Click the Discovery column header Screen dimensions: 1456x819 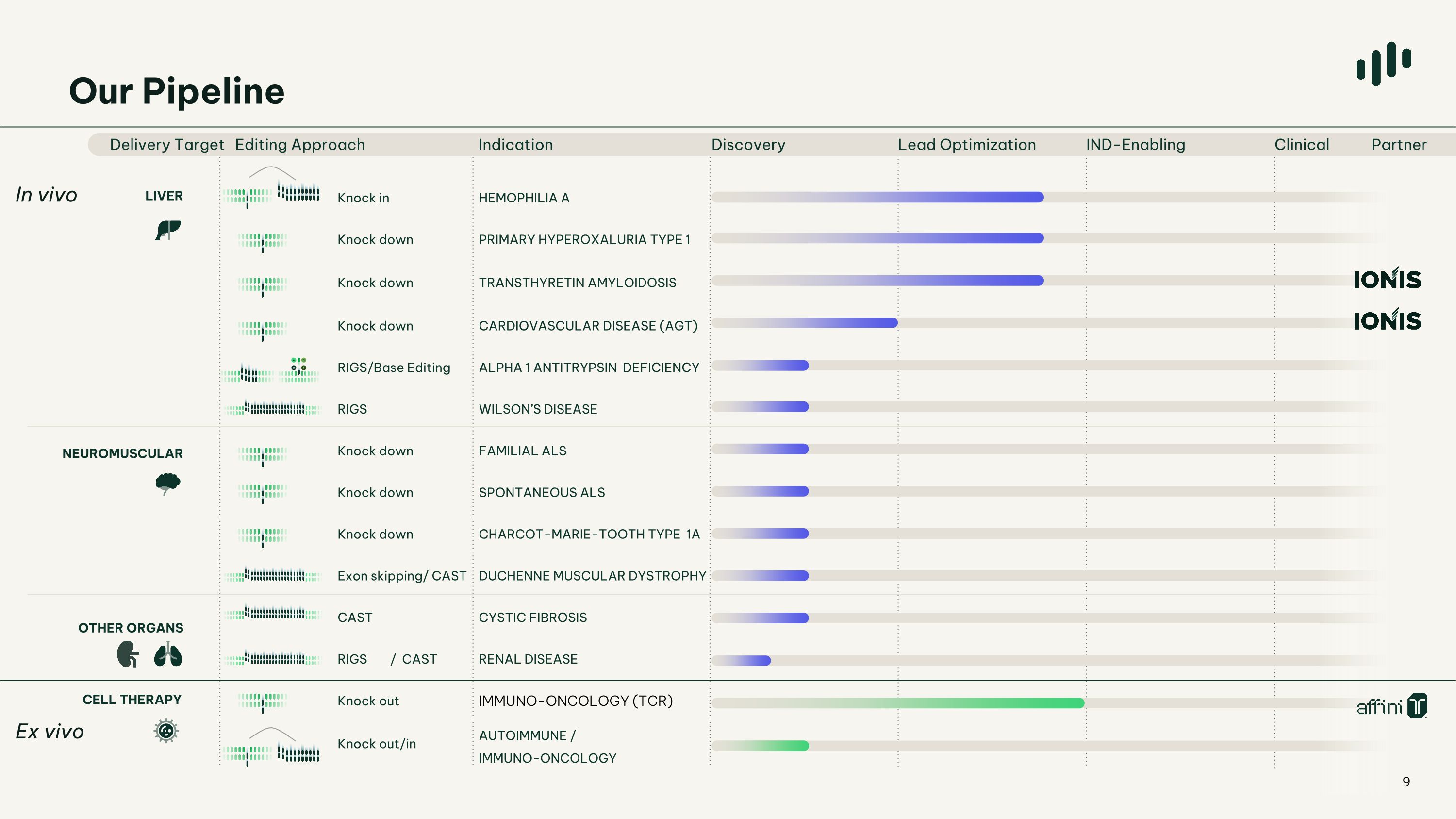tap(748, 145)
